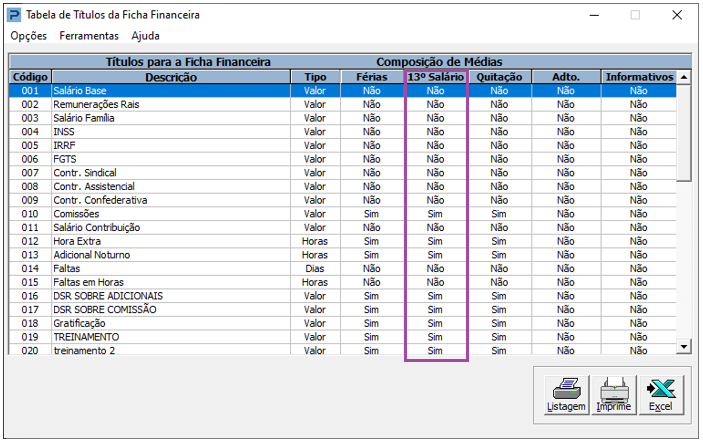Click the Adto. column header

[x=566, y=77]
